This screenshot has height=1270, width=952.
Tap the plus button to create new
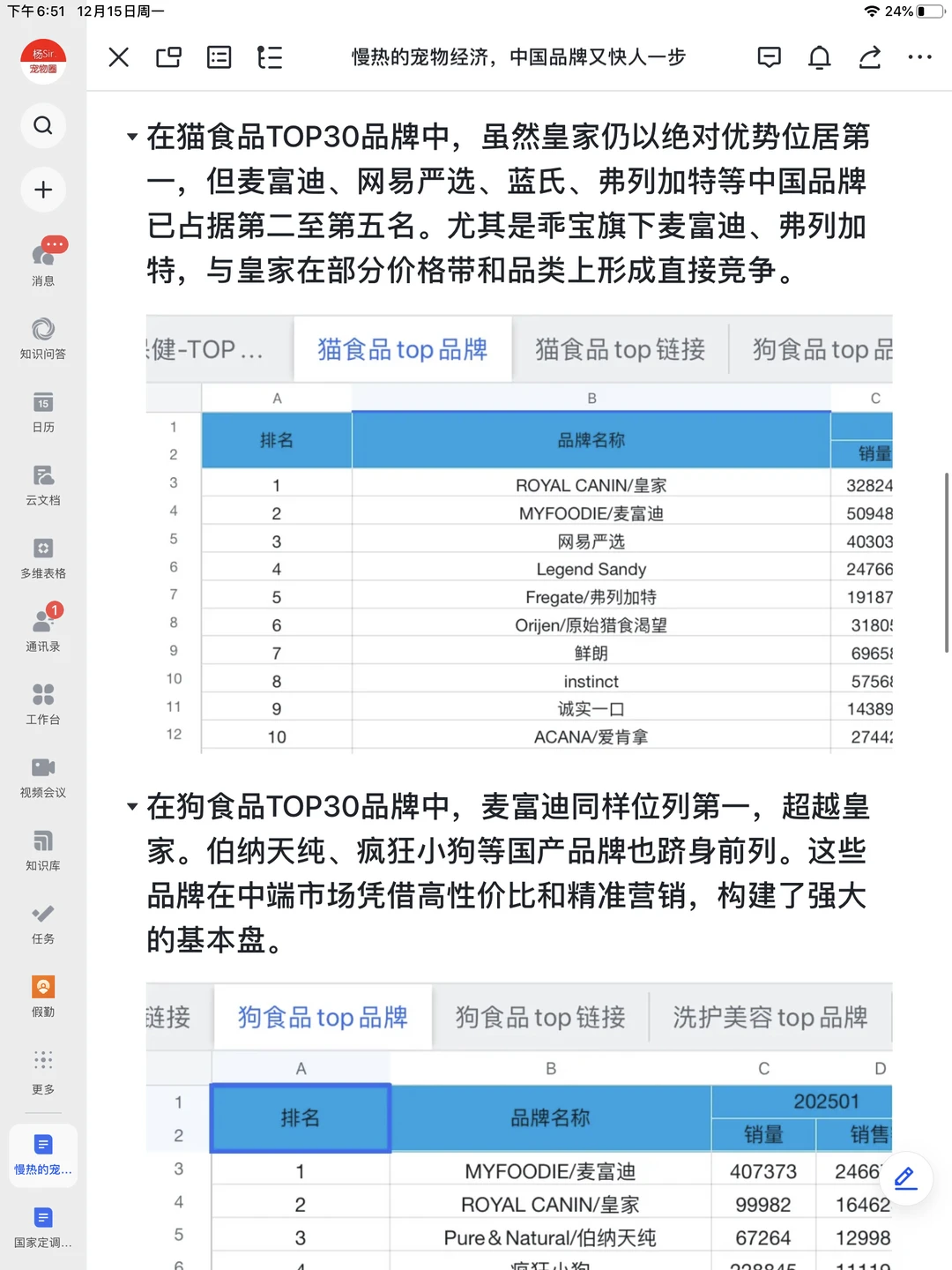42,190
